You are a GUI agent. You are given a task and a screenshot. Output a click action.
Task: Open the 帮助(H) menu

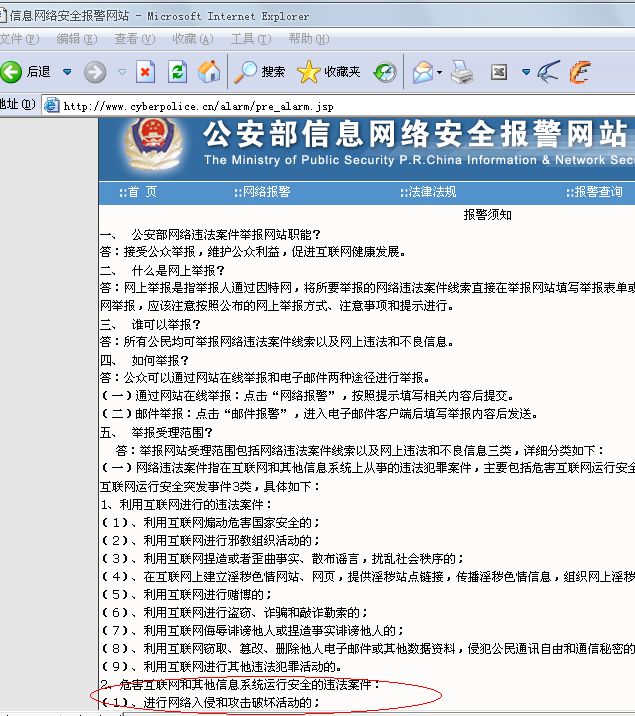[x=309, y=39]
